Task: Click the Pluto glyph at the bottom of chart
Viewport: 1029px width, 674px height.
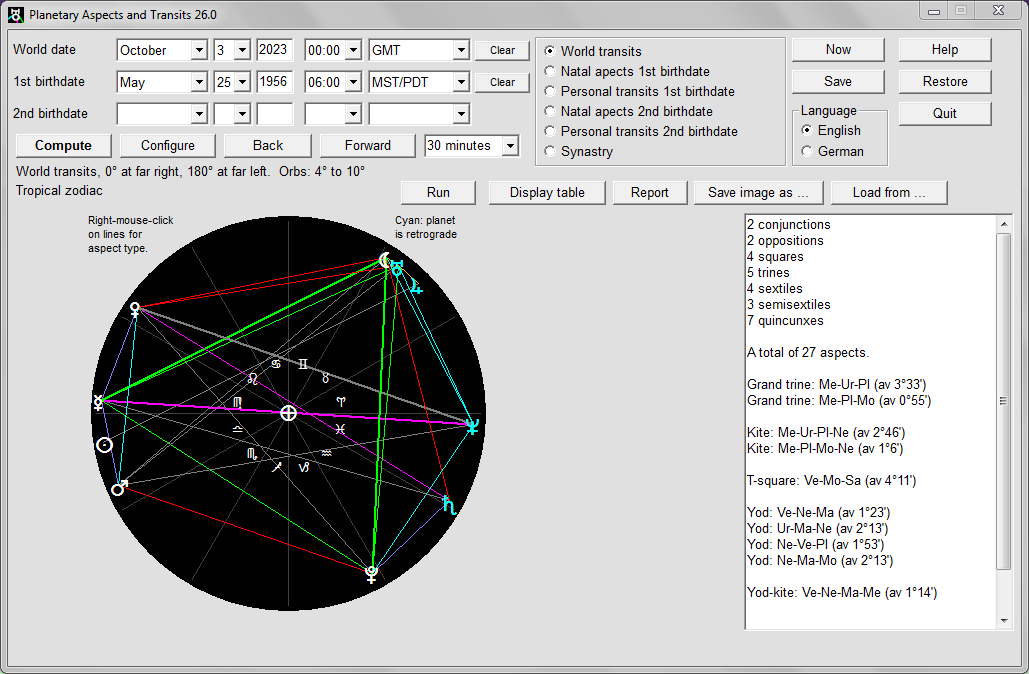Action: point(370,575)
